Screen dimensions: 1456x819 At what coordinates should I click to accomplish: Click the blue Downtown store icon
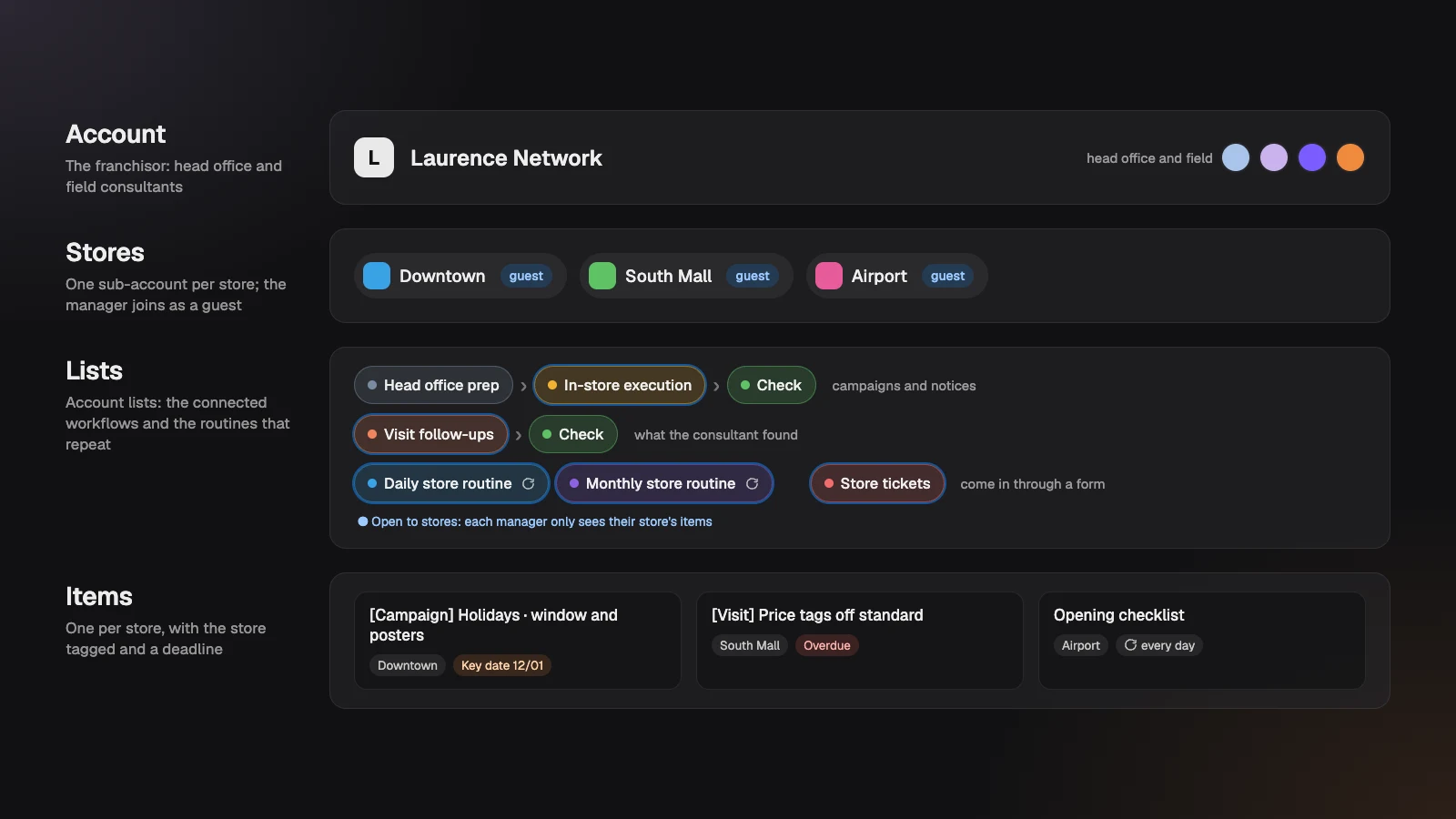pos(377,276)
